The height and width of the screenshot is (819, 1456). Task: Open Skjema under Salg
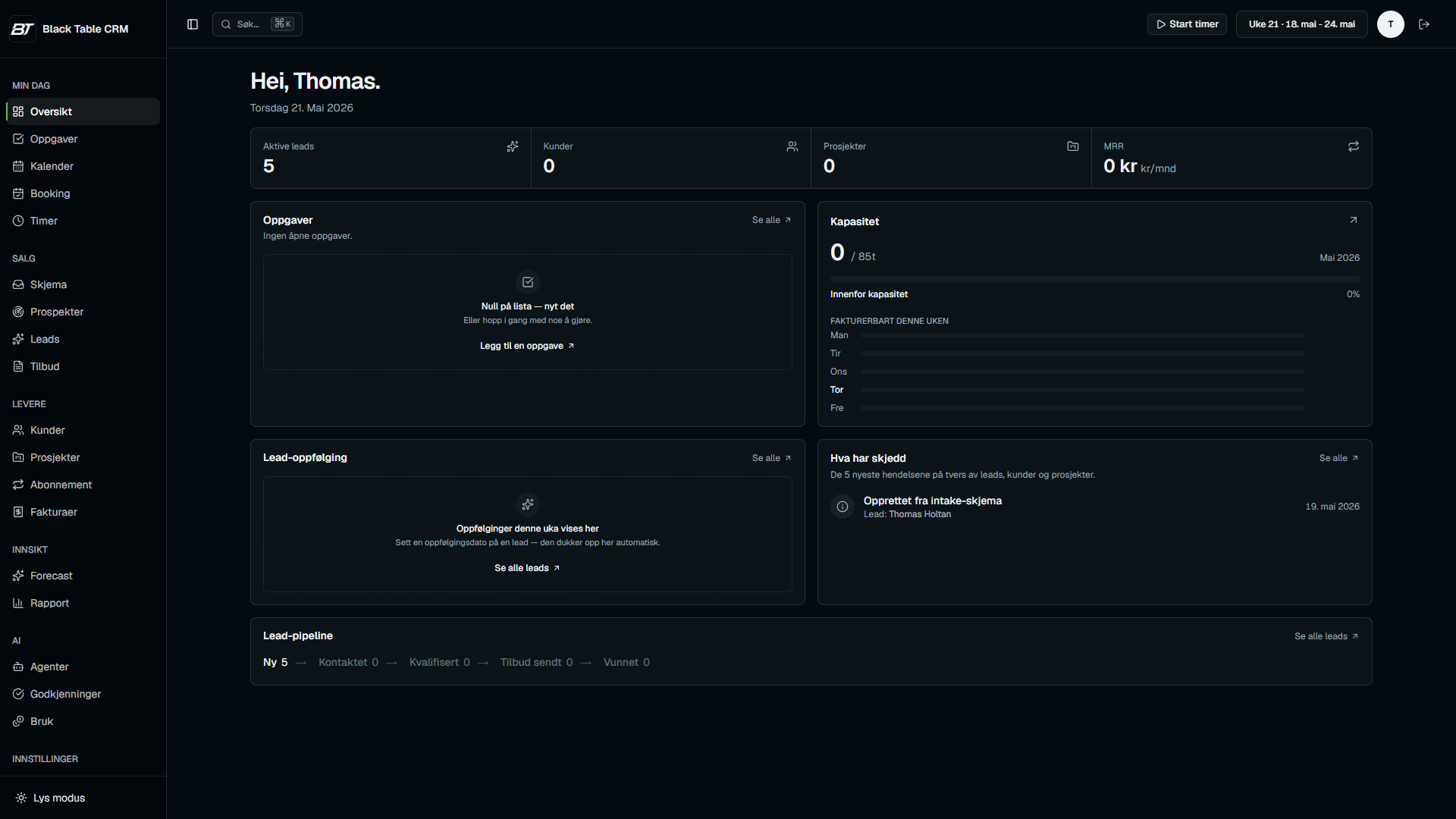pyautogui.click(x=83, y=284)
